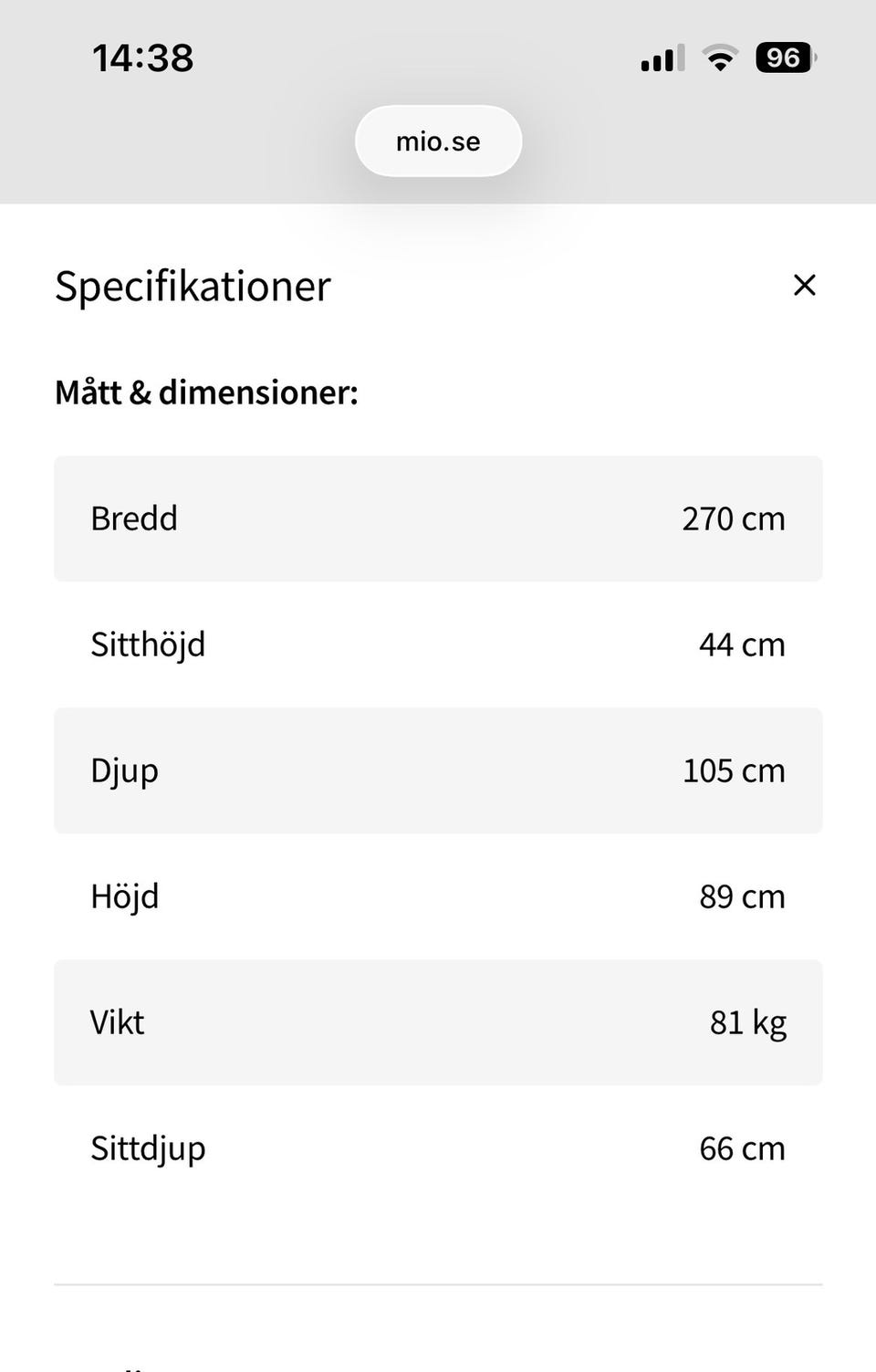The width and height of the screenshot is (876, 1372).
Task: Tap the 44 cm seat height value
Action: coord(741,644)
